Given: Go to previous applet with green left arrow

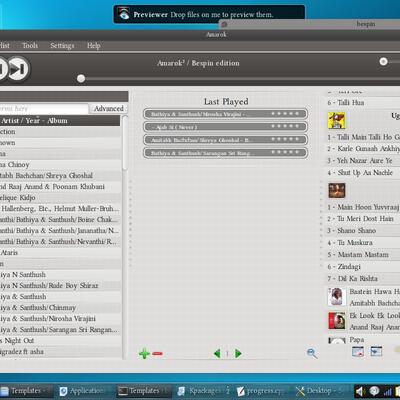Looking at the screenshot, I should pos(217,353).
